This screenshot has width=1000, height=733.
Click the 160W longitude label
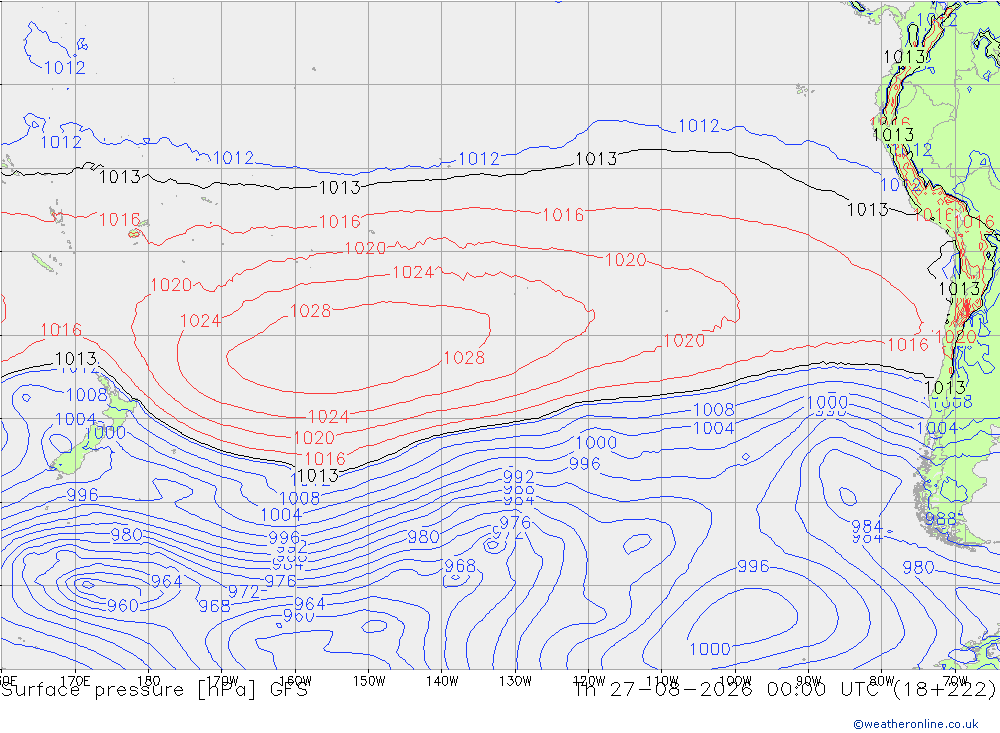[x=295, y=681]
